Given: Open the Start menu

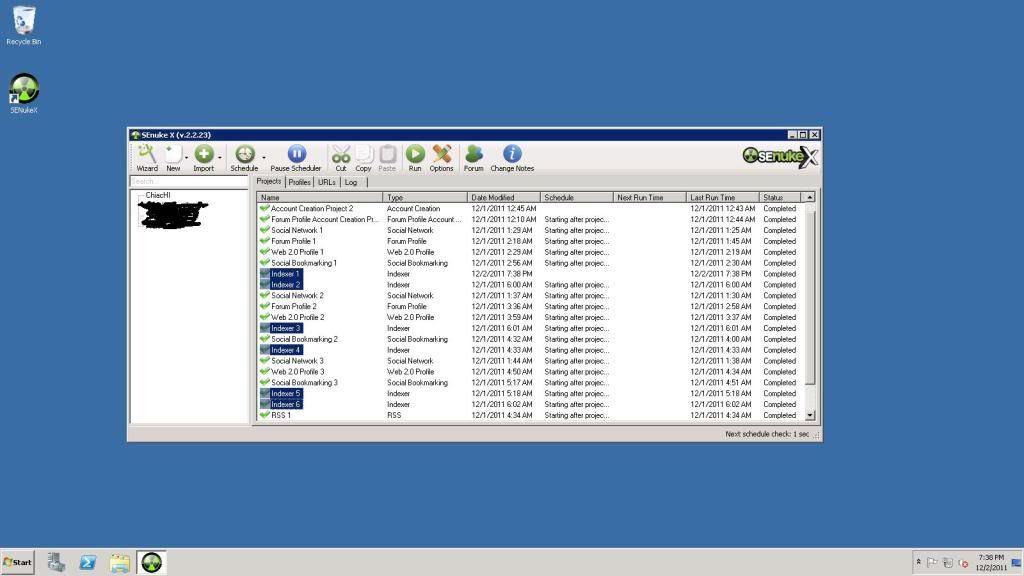Looking at the screenshot, I should point(18,562).
